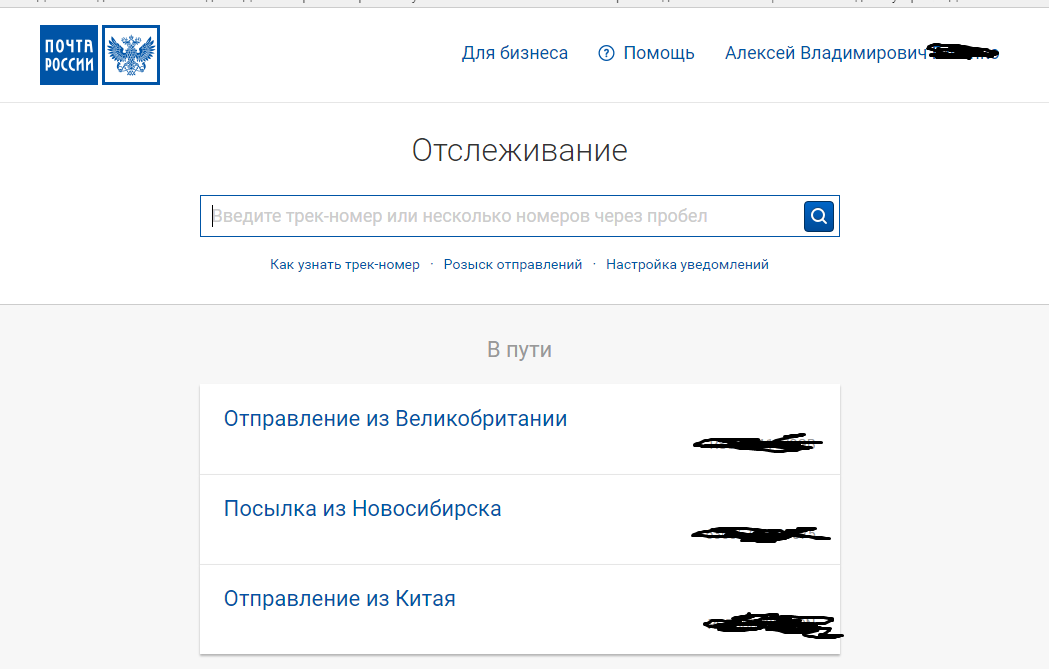
Task: Open Отправление из Великобритании tracking
Action: click(x=395, y=419)
